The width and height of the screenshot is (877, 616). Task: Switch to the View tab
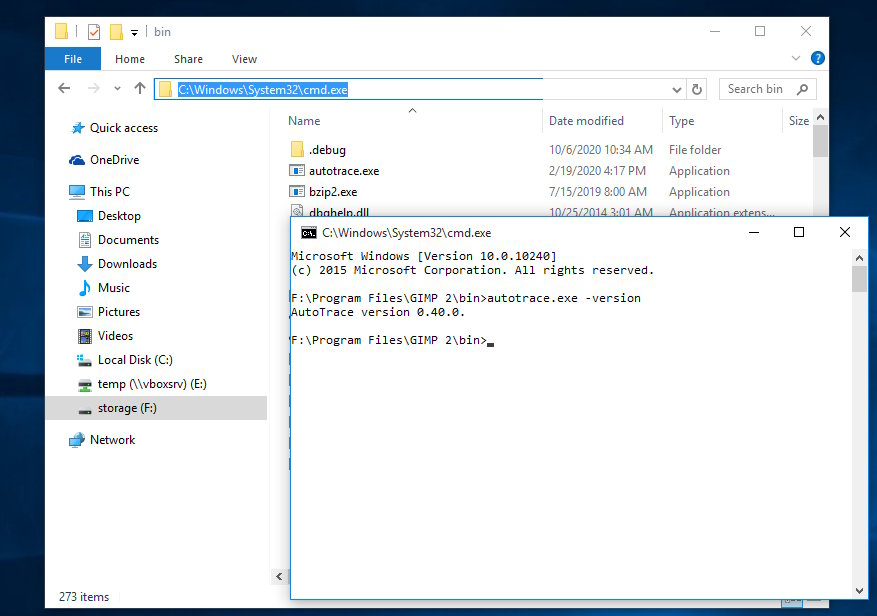[244, 59]
